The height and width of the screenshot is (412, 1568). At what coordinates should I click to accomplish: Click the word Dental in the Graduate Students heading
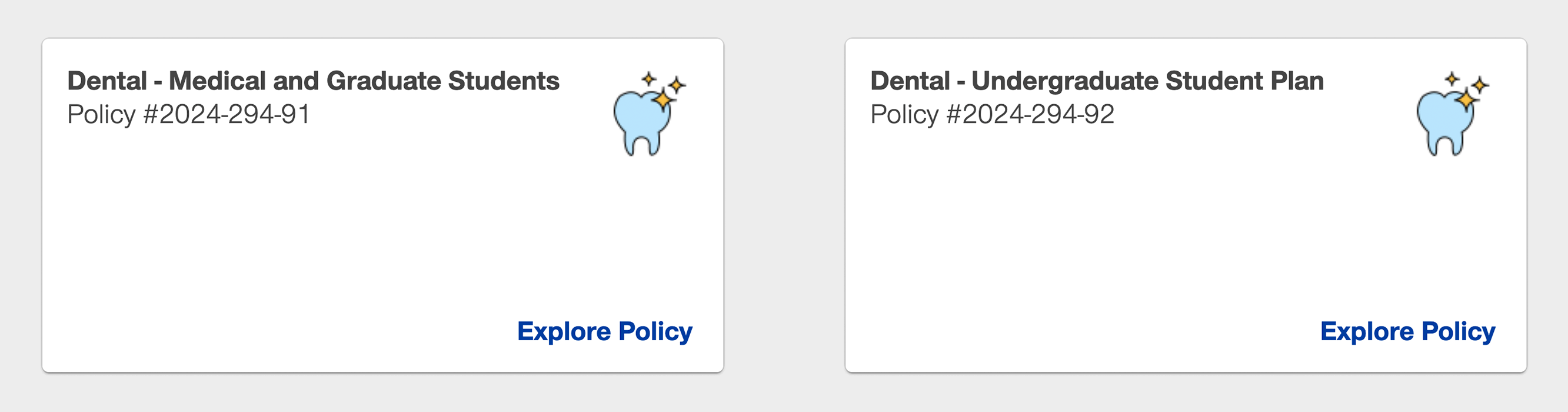(x=107, y=81)
